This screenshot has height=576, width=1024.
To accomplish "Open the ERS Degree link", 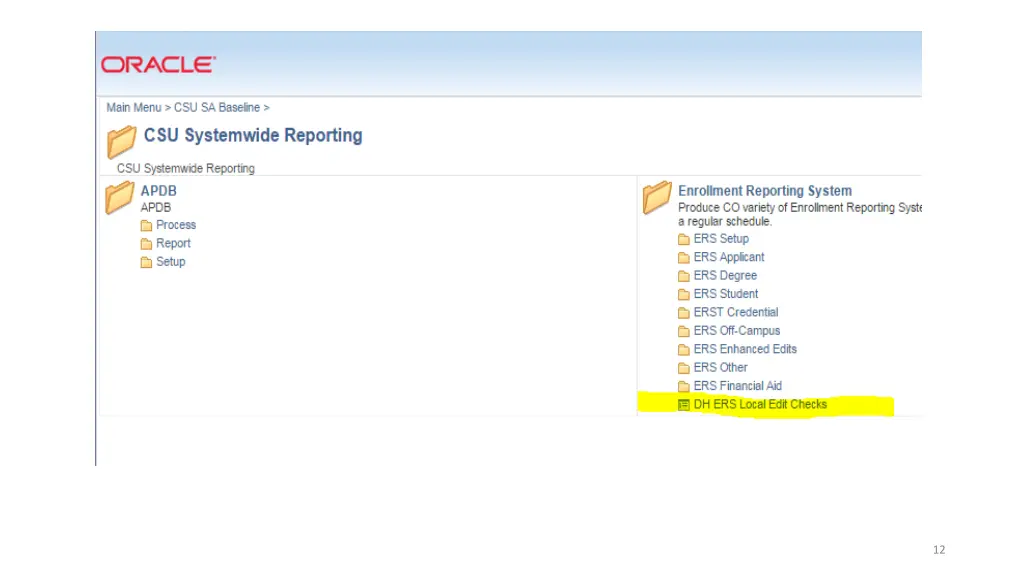I will pyautogui.click(x=725, y=276).
